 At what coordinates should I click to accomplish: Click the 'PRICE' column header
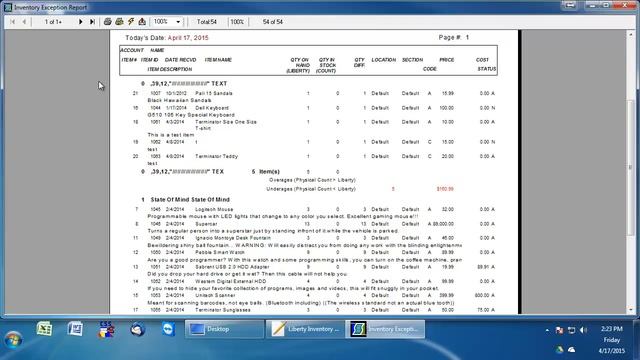(x=447, y=60)
